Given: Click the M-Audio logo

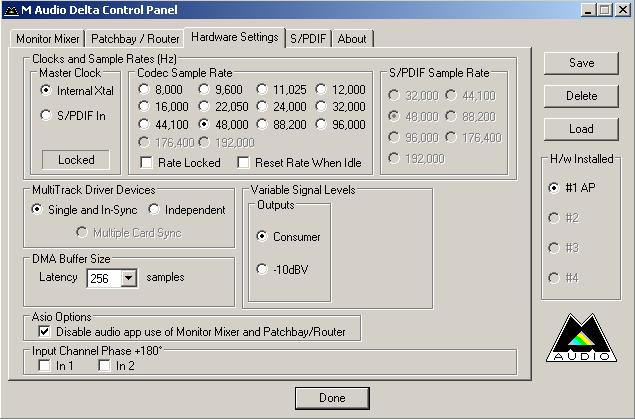Looking at the screenshot, I should pyautogui.click(x=581, y=338).
